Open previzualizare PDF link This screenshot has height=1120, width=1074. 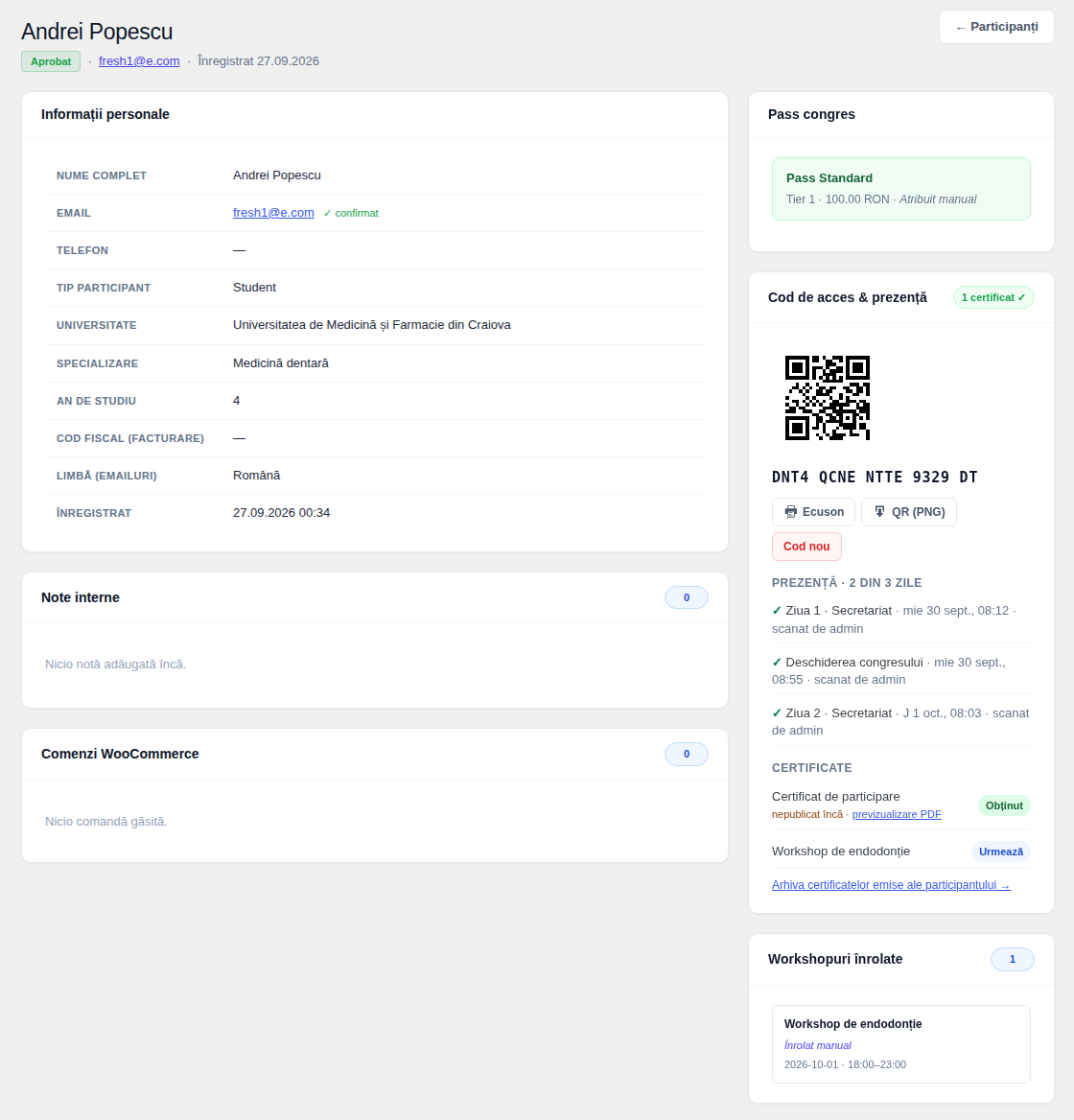pos(897,815)
